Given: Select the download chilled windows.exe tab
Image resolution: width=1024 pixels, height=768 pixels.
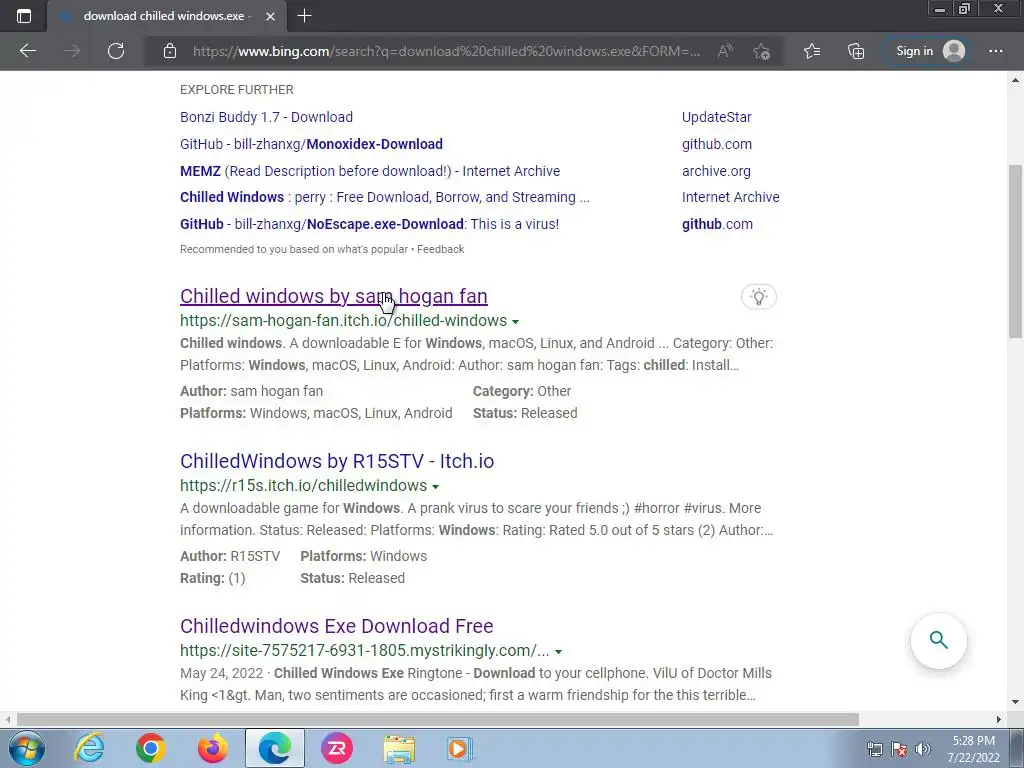Looking at the screenshot, I should pos(167,16).
